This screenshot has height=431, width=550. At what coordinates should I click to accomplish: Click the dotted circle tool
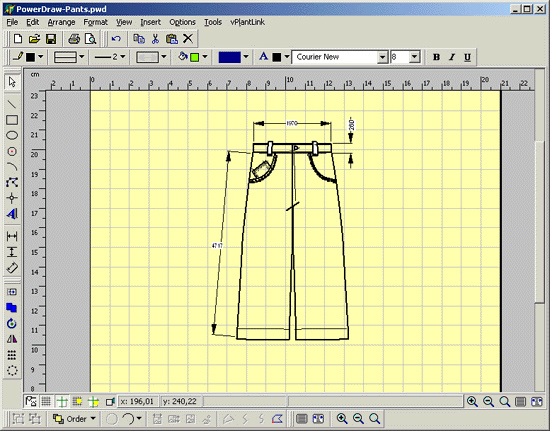coord(12,370)
